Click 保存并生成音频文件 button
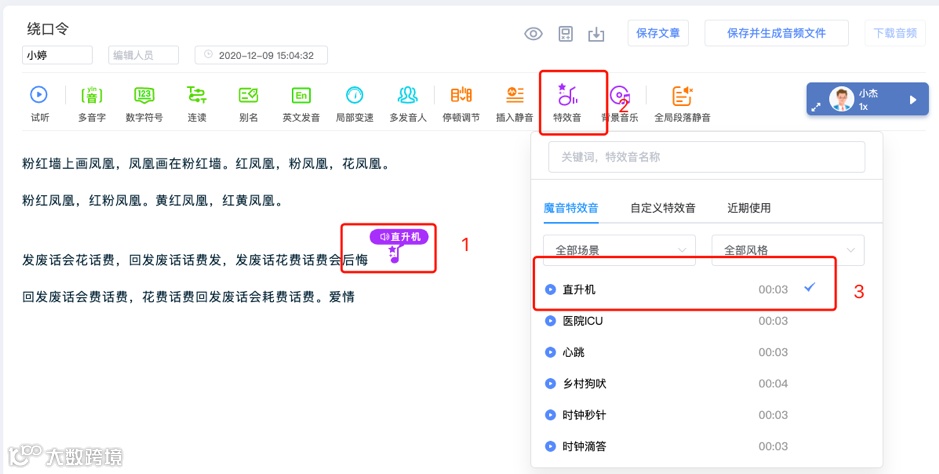 [x=776, y=33]
